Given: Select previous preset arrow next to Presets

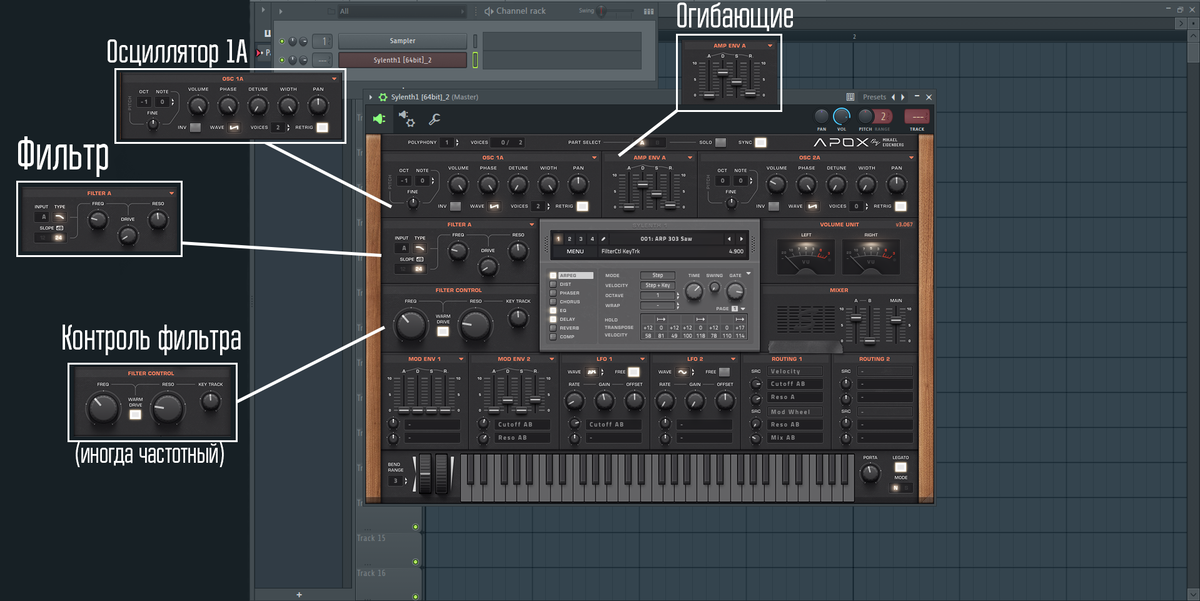Looking at the screenshot, I should click(x=892, y=97).
